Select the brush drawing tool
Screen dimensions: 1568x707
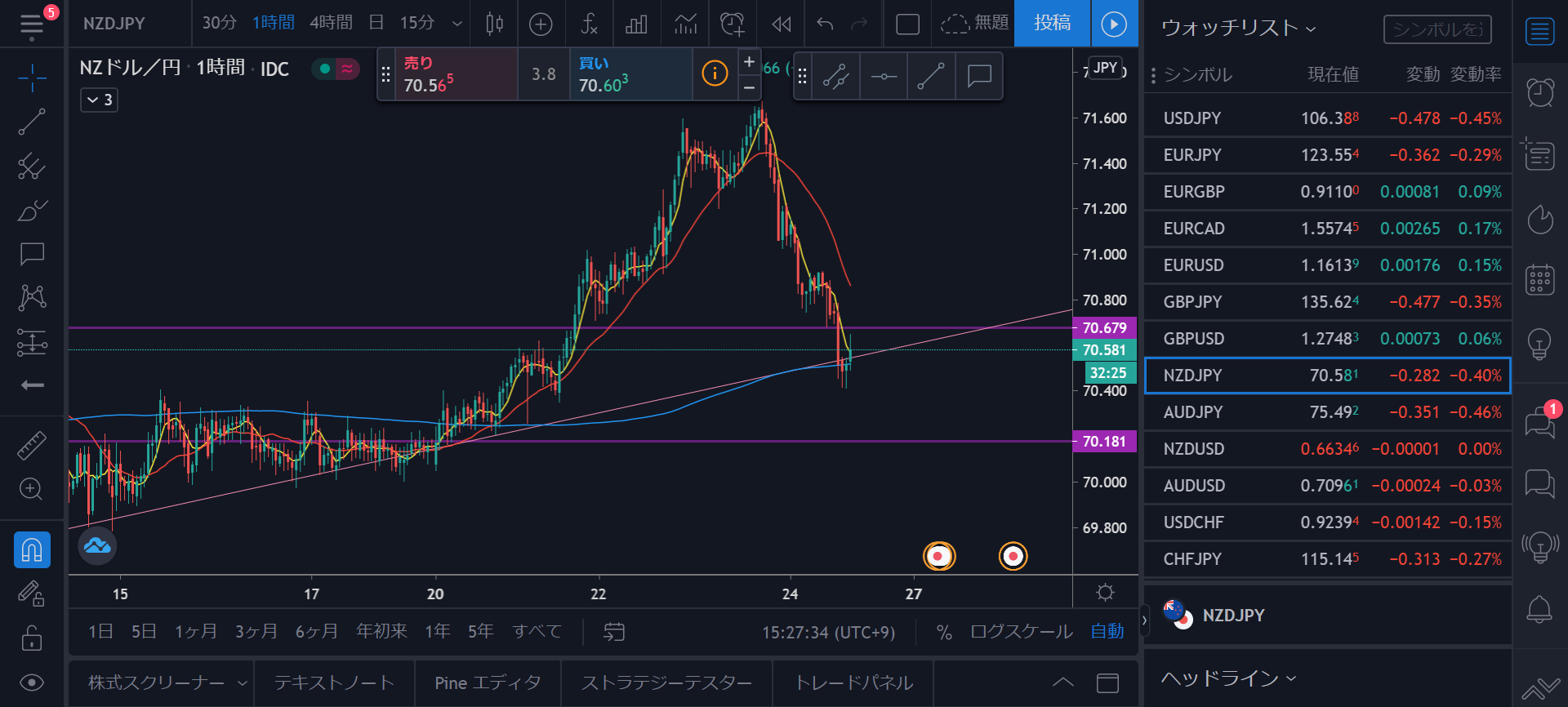32,211
